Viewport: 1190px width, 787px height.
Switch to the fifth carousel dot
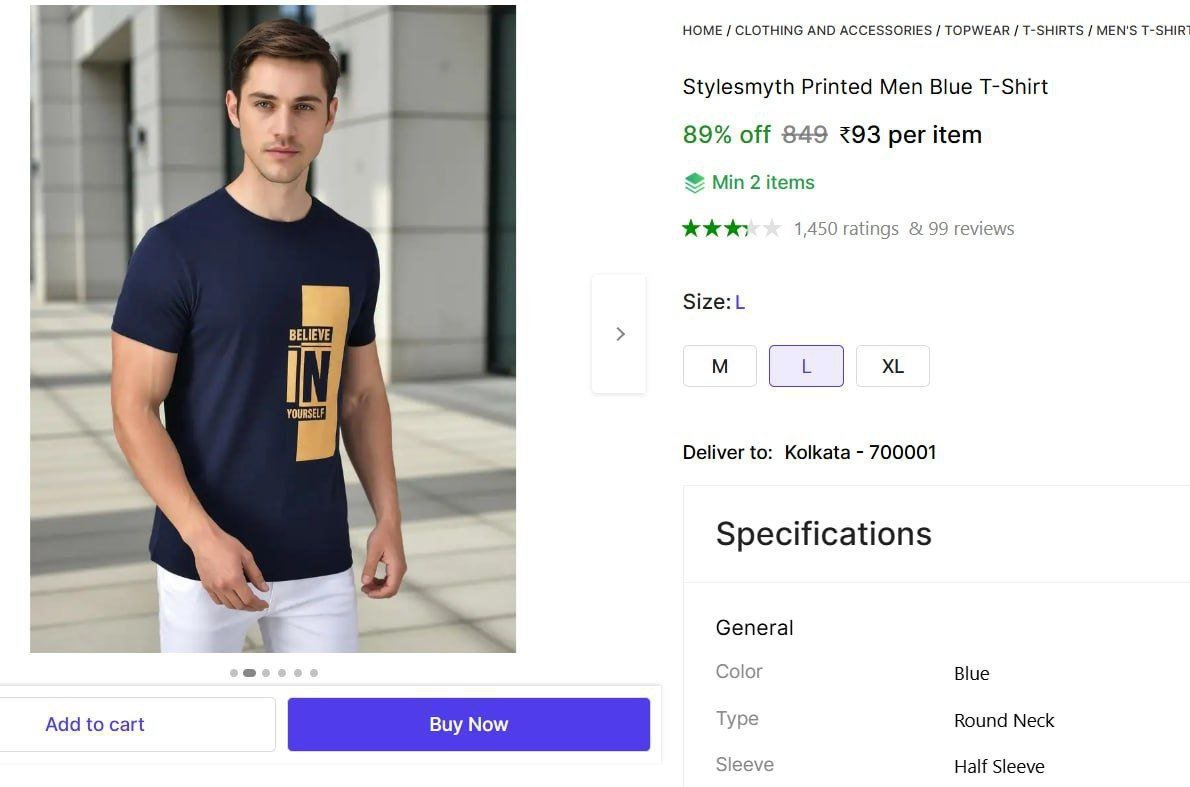(x=298, y=673)
